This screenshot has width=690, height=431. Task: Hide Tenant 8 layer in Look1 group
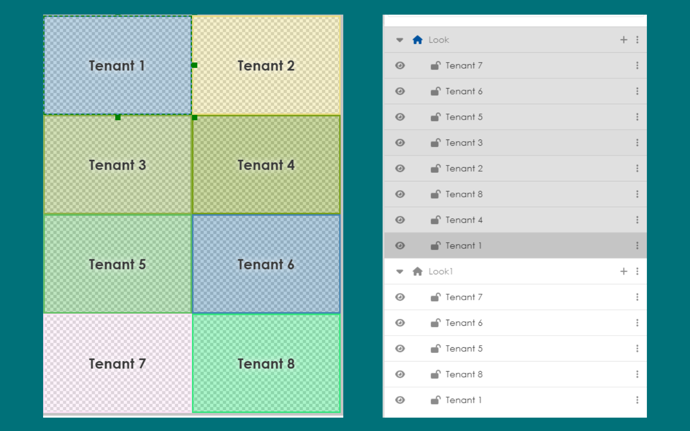tap(400, 374)
